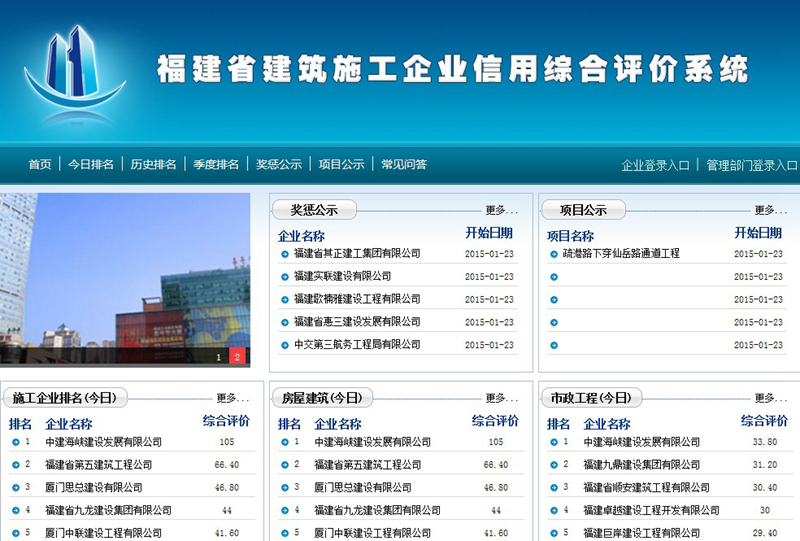Click bullet icon beside 福建实联建设有限公司
This screenshot has height=541, width=800.
285,277
